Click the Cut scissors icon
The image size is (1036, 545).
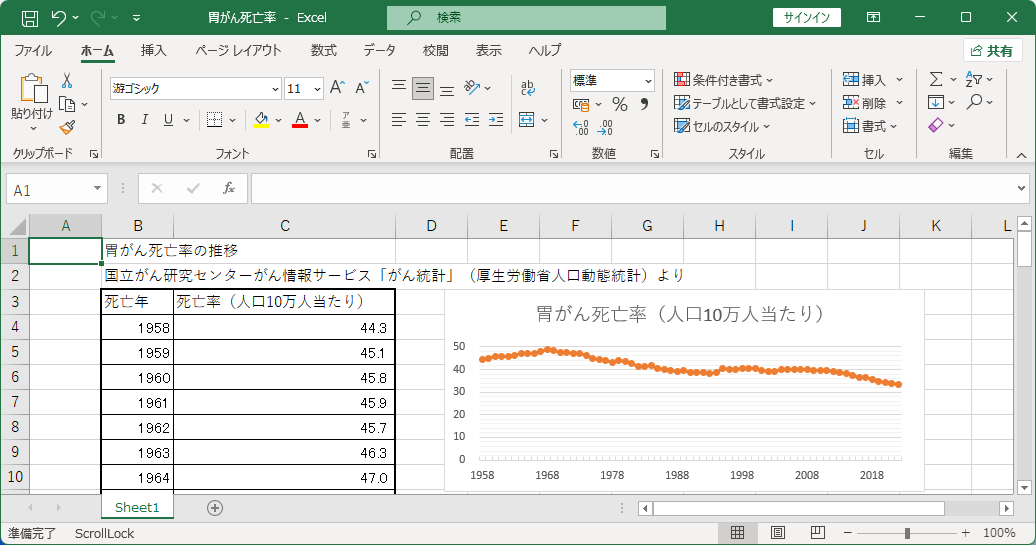tap(67, 81)
